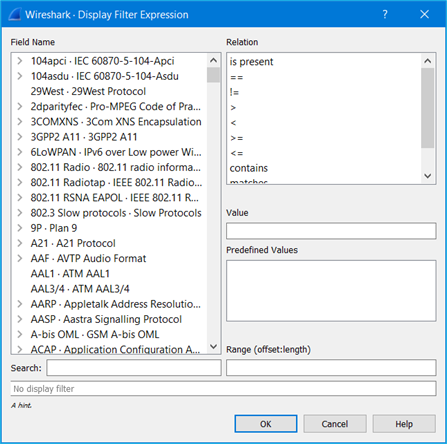The height and width of the screenshot is (444, 447).
Task: Select the AAL3/4 · ATM AAL3/4 field
Action: (80, 289)
